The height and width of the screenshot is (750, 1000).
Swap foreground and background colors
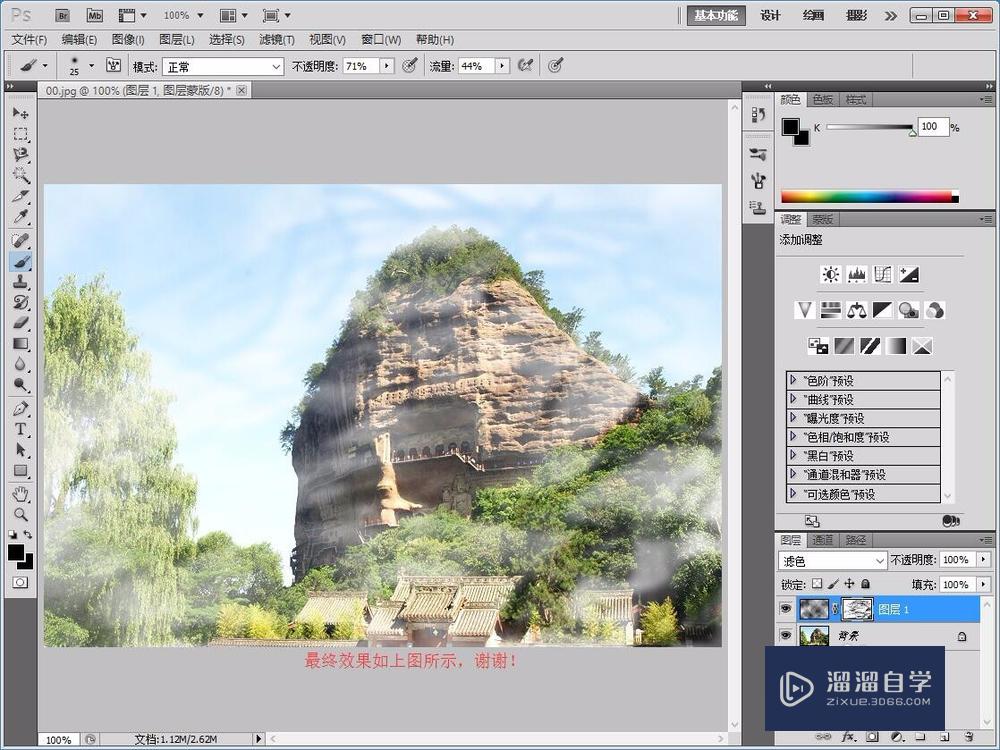[x=28, y=534]
